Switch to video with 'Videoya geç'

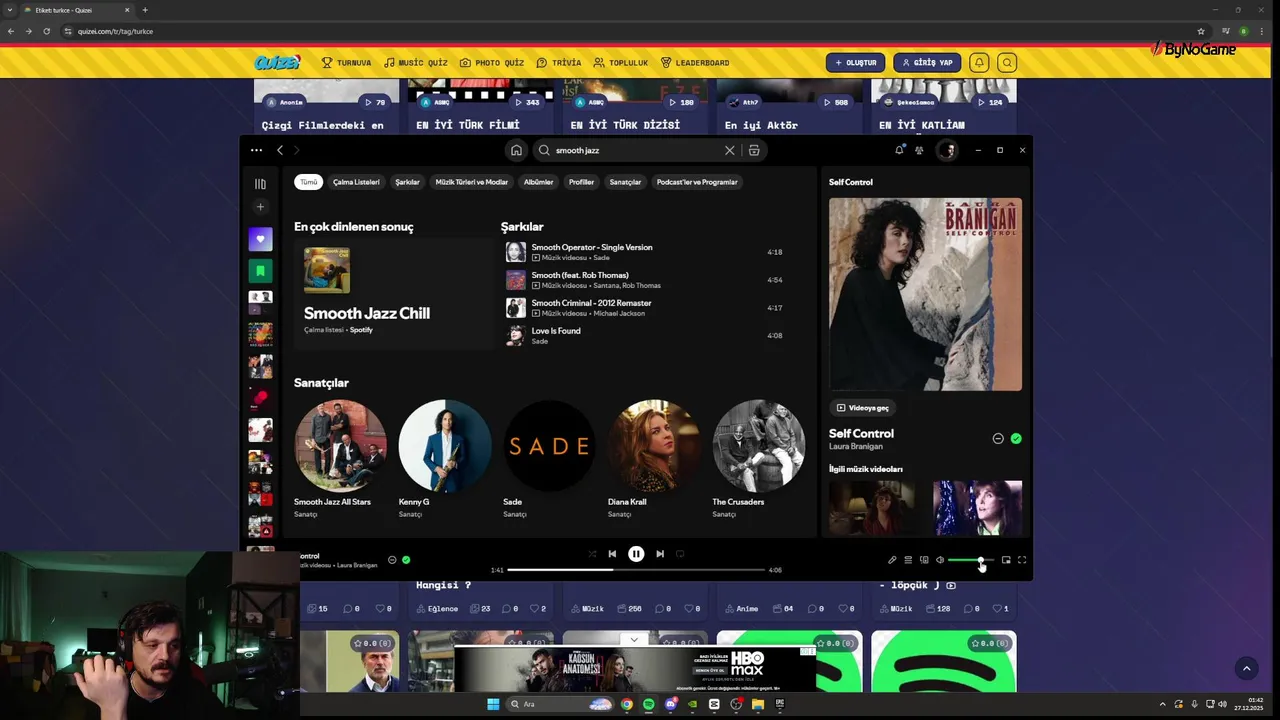pyautogui.click(x=862, y=408)
